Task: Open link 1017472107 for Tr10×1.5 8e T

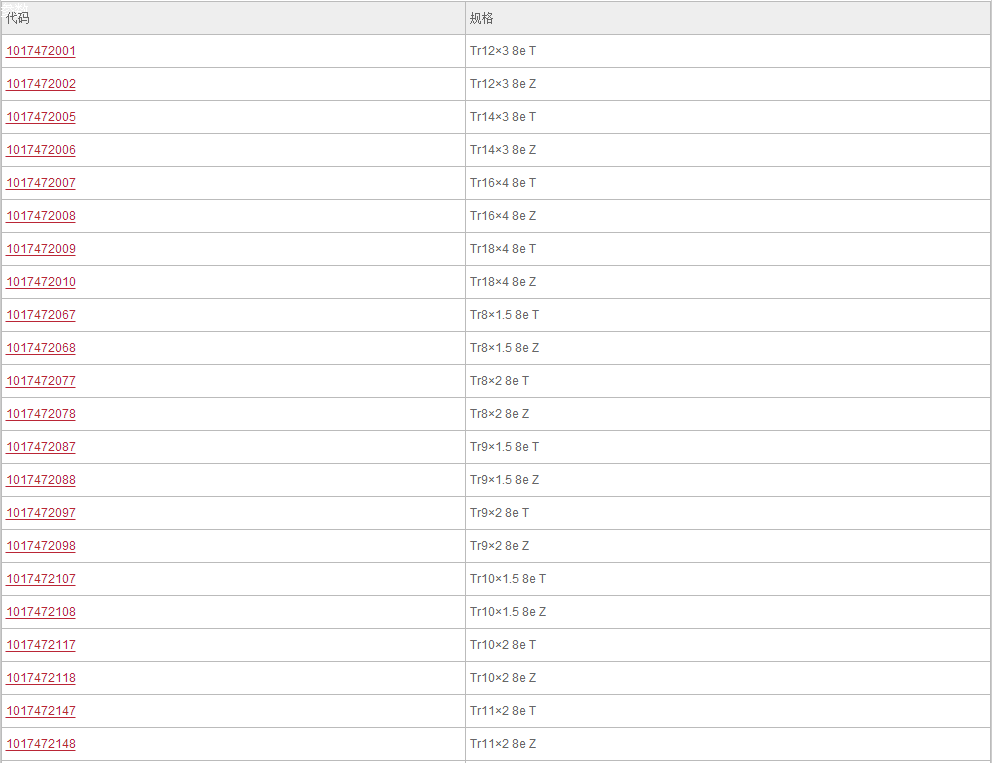Action: [x=41, y=579]
